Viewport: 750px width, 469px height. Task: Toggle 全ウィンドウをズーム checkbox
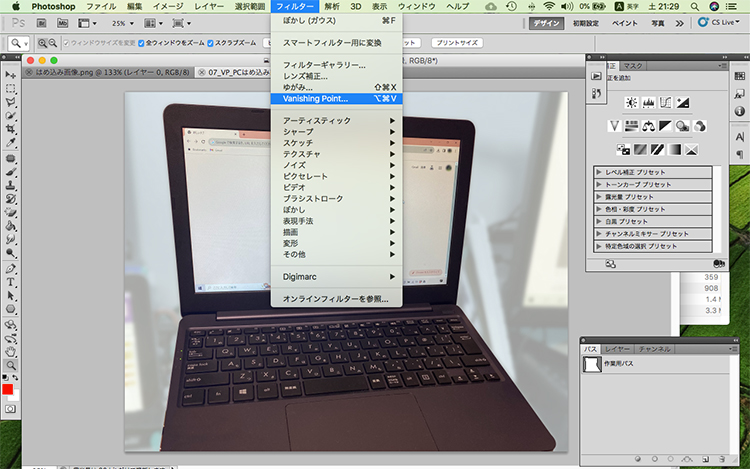pos(141,43)
